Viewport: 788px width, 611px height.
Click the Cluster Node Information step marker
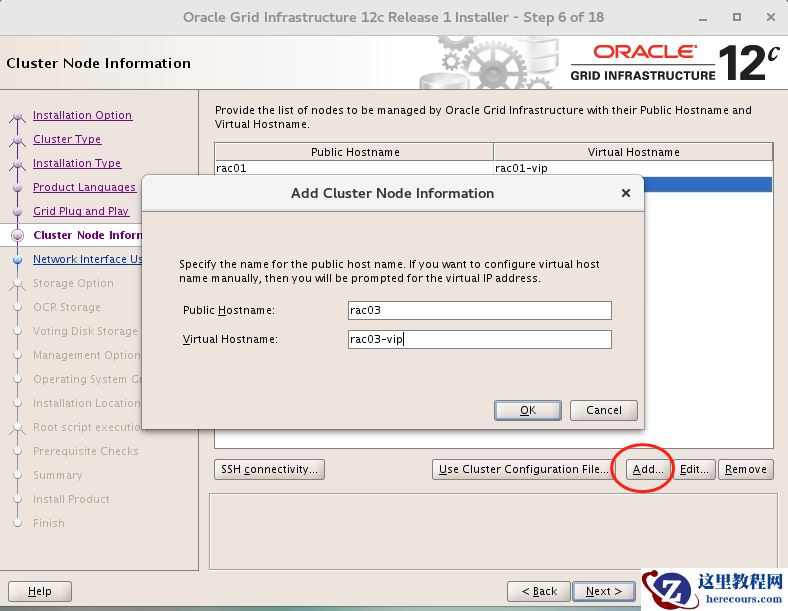point(18,235)
